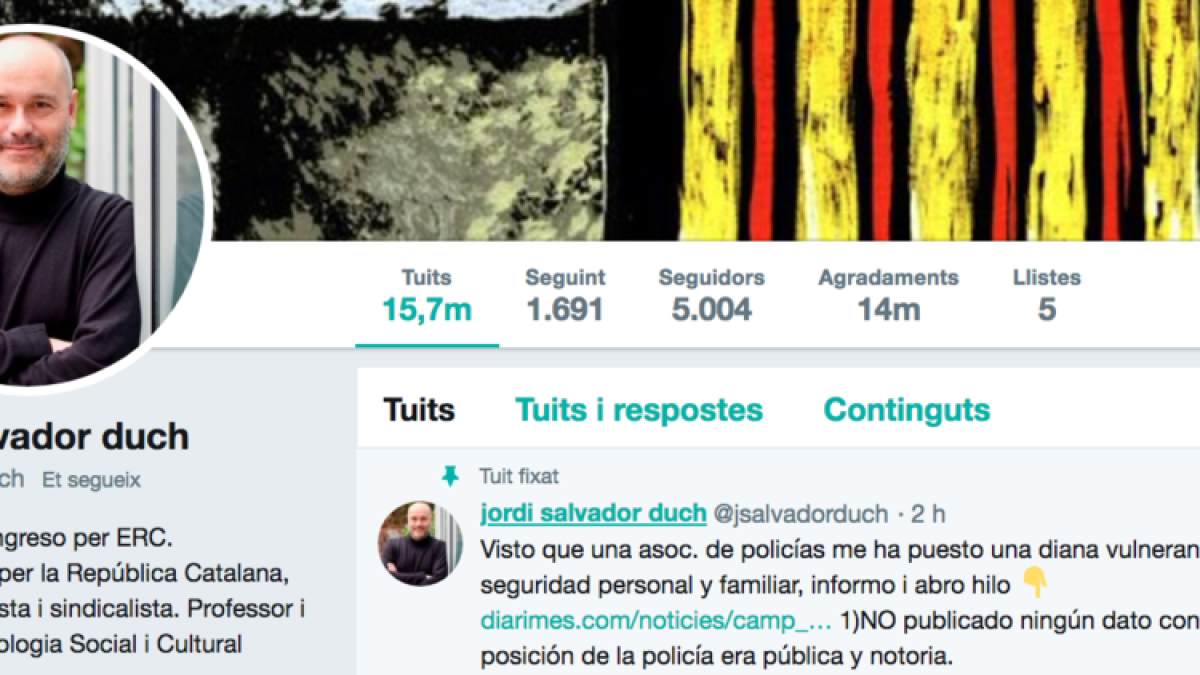
Task: Open the Llistes 5 stat
Action: pos(1046,295)
